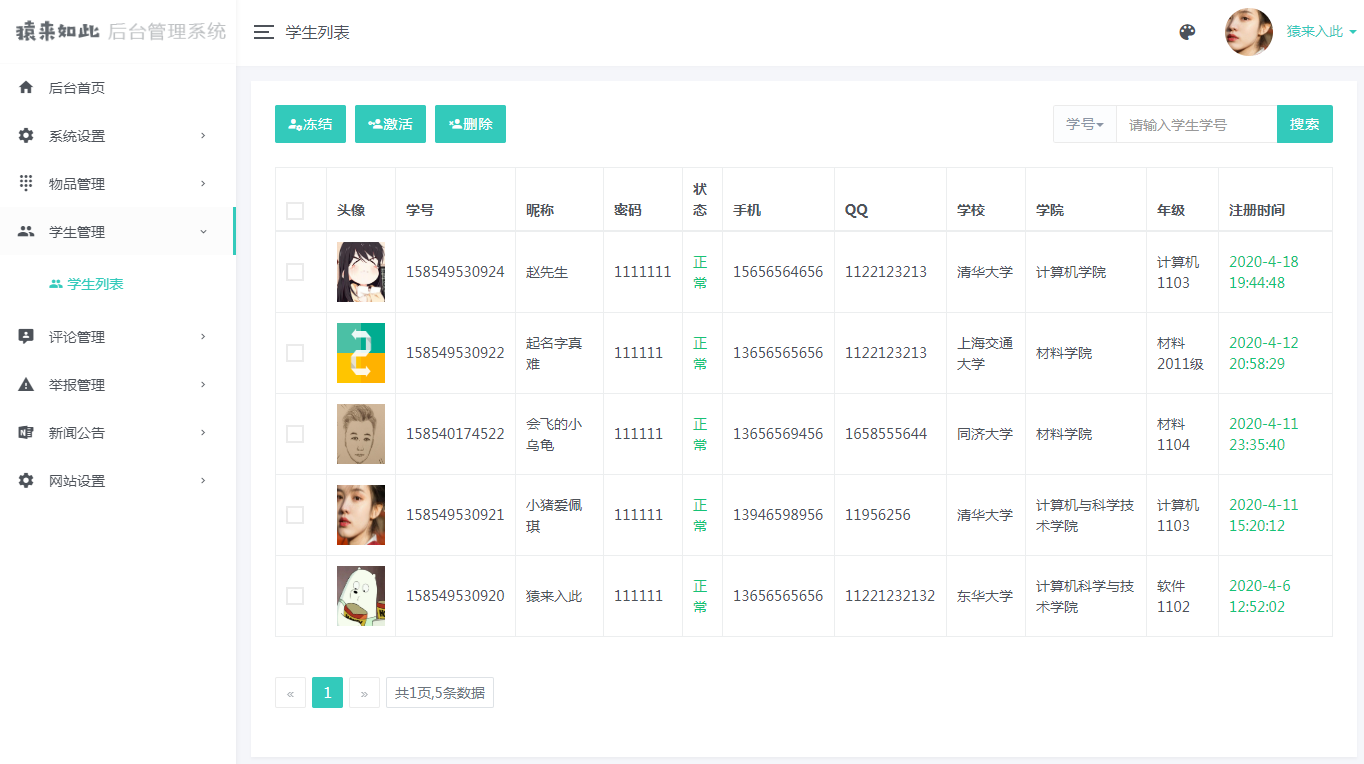The width and height of the screenshot is (1364, 764).
Task: Open the theme palette icon
Action: (1187, 32)
